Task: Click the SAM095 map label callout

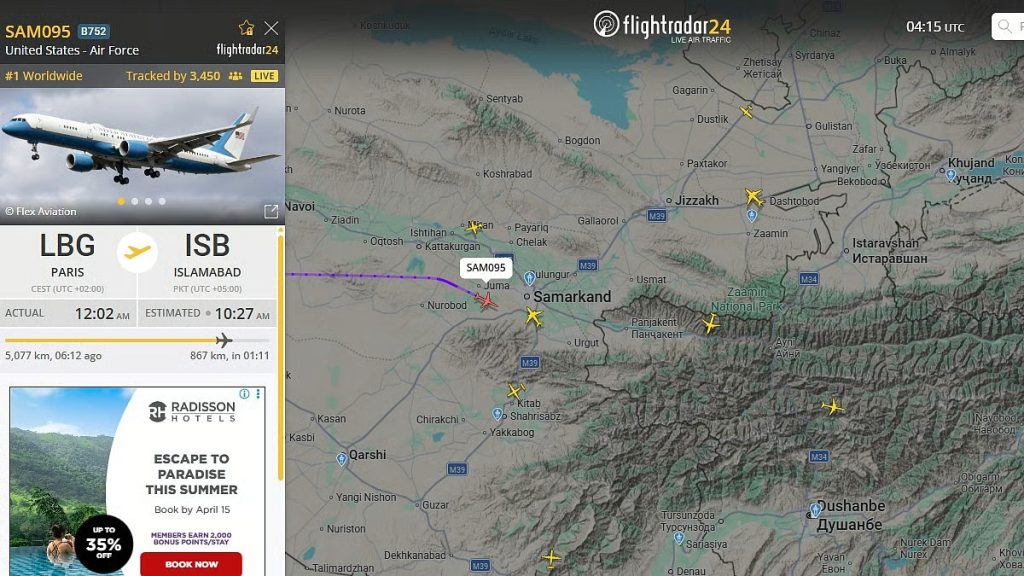Action: coord(486,268)
